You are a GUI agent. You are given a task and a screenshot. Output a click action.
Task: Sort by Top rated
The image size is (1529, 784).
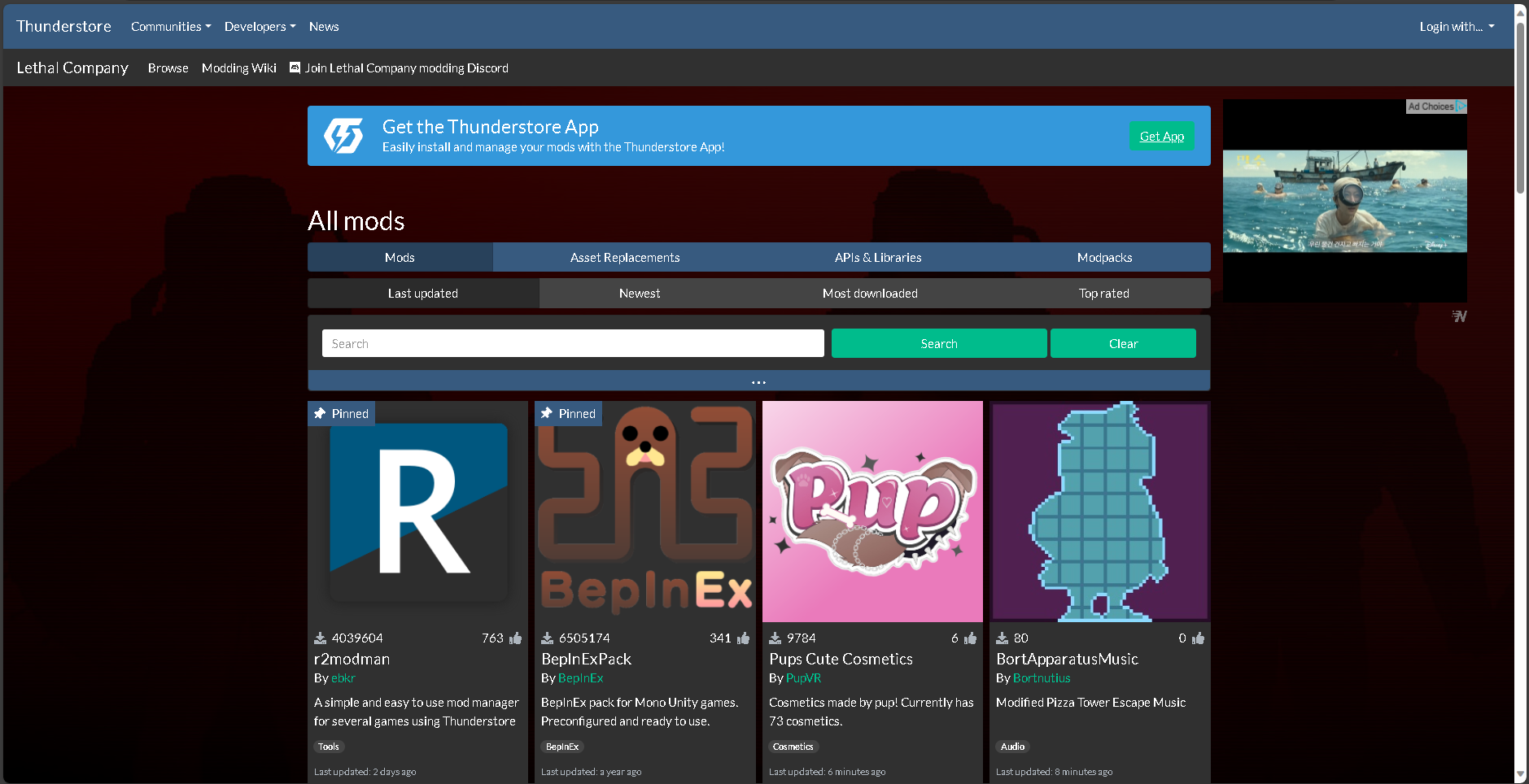[x=1104, y=293]
